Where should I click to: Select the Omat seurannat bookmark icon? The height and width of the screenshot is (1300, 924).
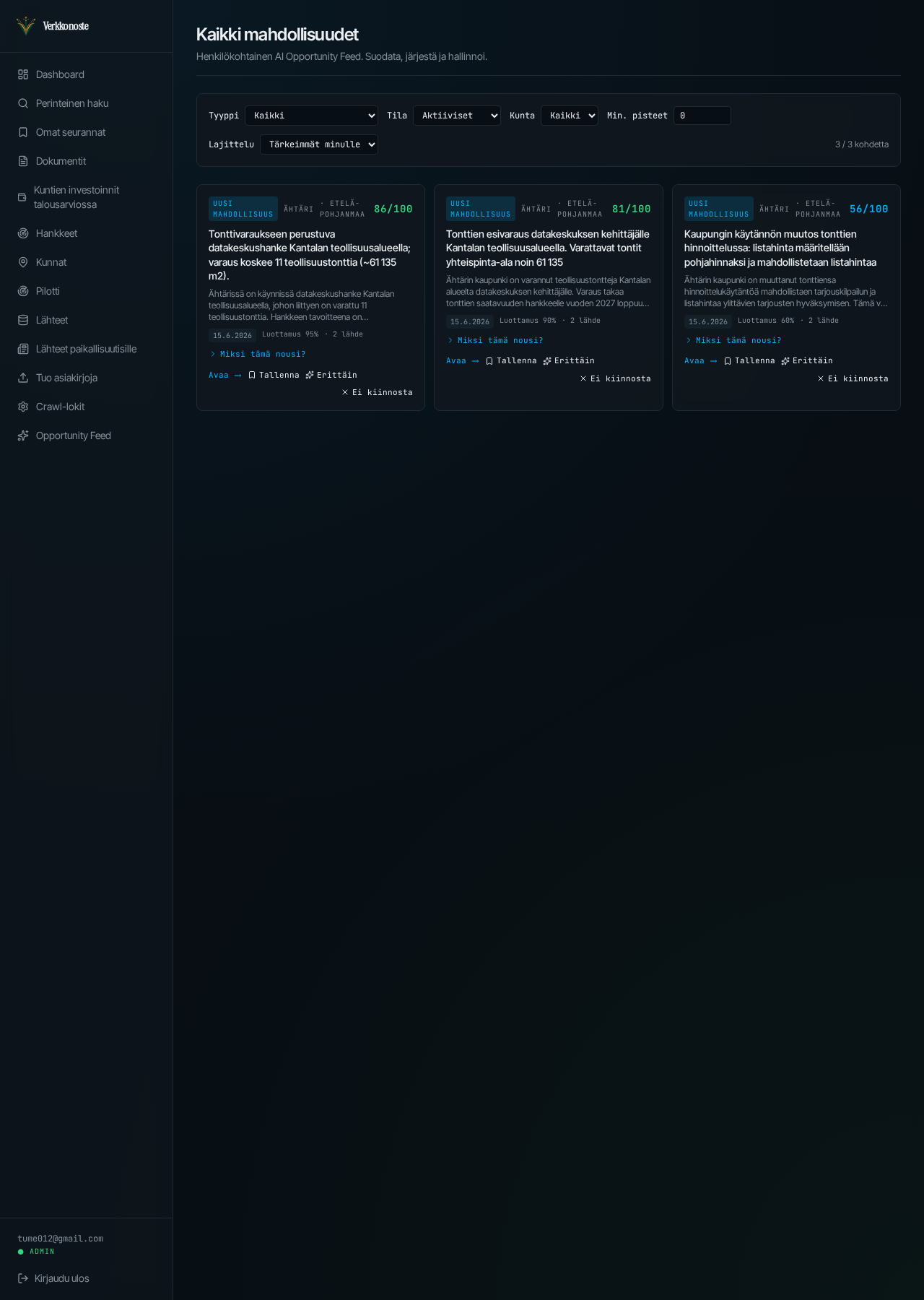pos(23,132)
